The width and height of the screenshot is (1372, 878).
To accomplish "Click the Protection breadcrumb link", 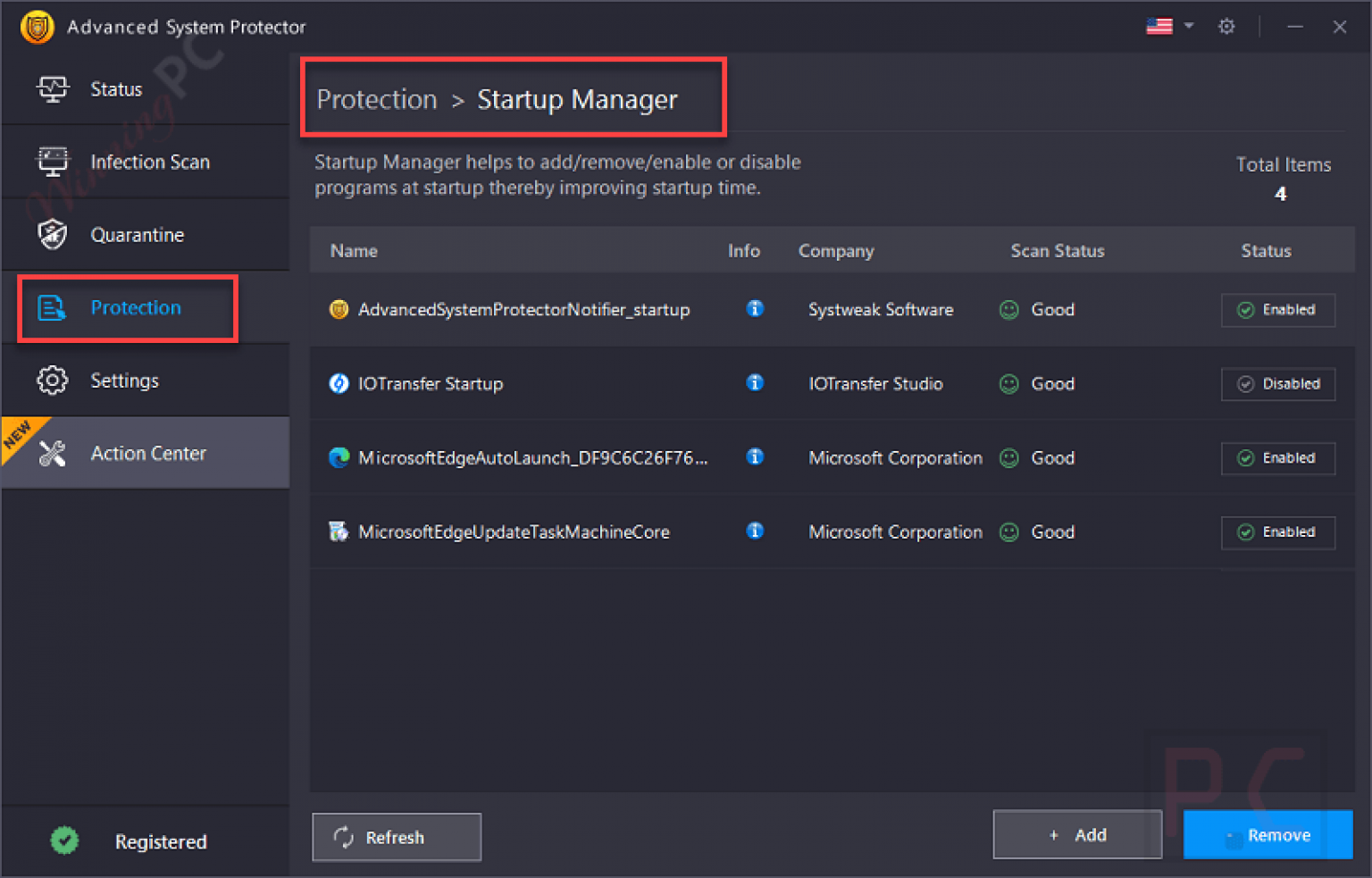I will [377, 99].
